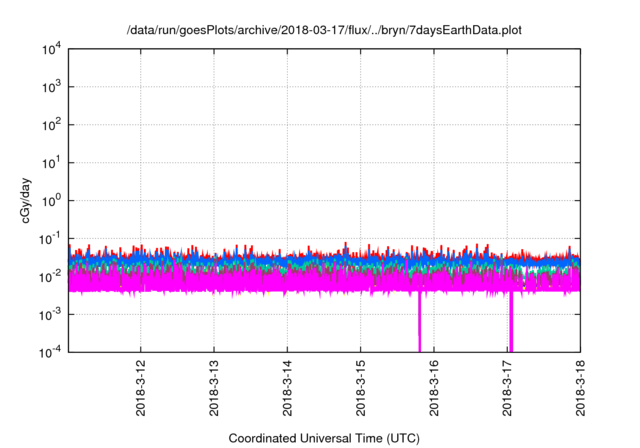Click the 10^-1 y-axis tick label
Image resolution: width=640 pixels, height=448 pixels.
click(50, 239)
